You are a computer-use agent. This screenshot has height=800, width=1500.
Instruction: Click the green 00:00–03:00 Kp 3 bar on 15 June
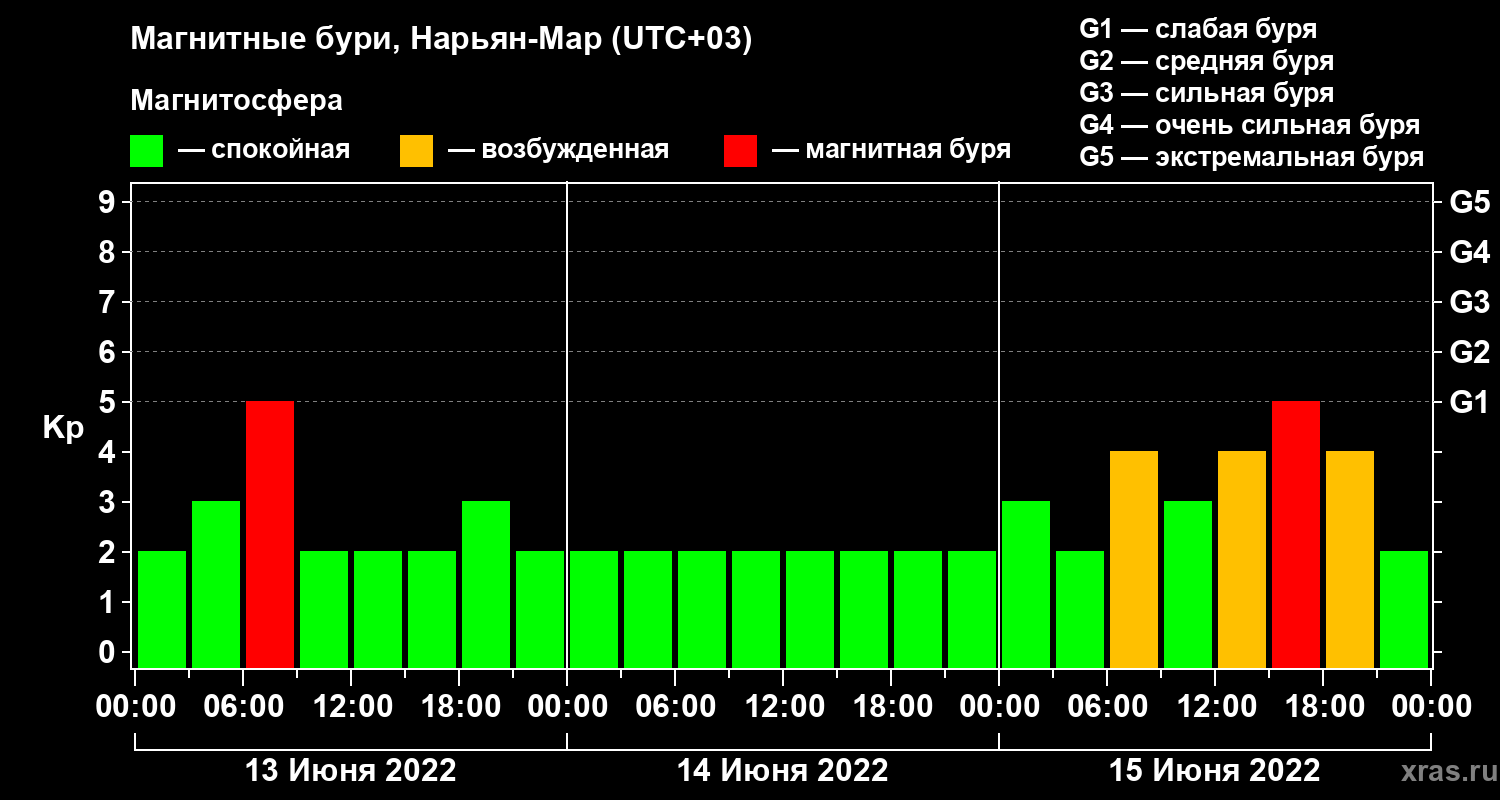coord(1026,584)
